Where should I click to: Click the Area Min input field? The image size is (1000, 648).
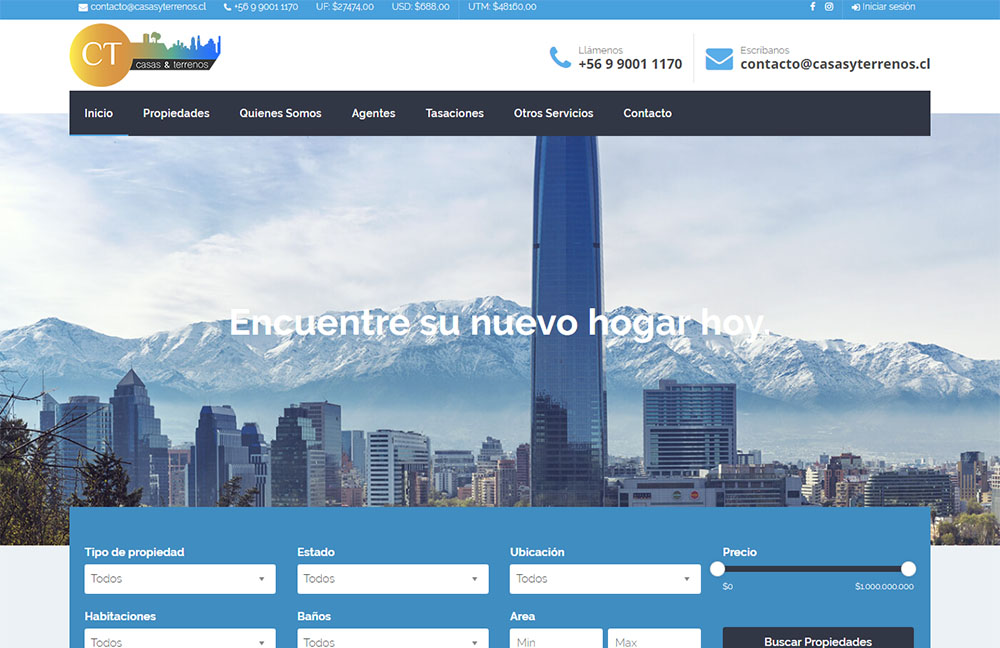pyautogui.click(x=556, y=640)
